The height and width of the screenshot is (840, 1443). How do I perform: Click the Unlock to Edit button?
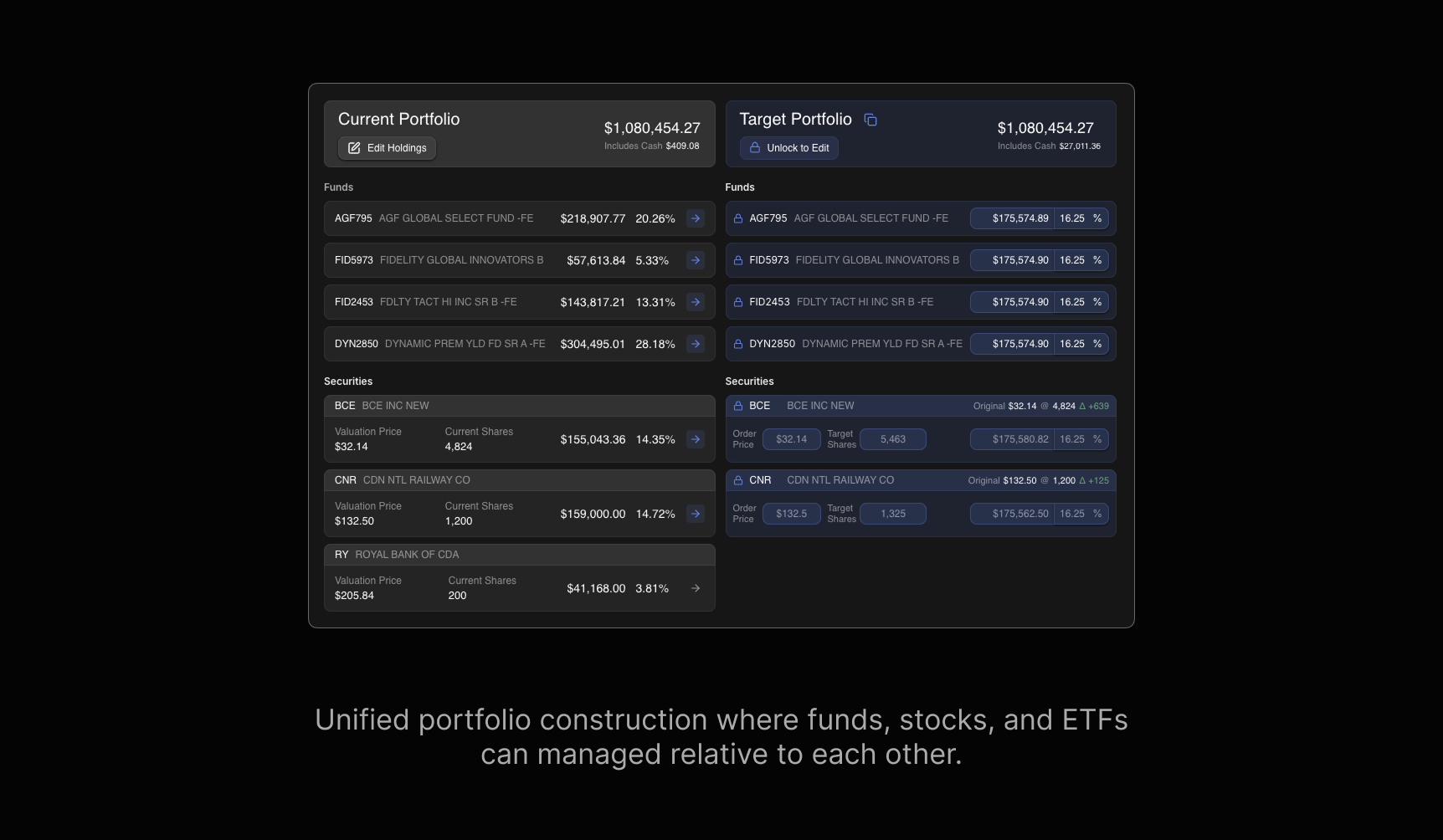[788, 148]
